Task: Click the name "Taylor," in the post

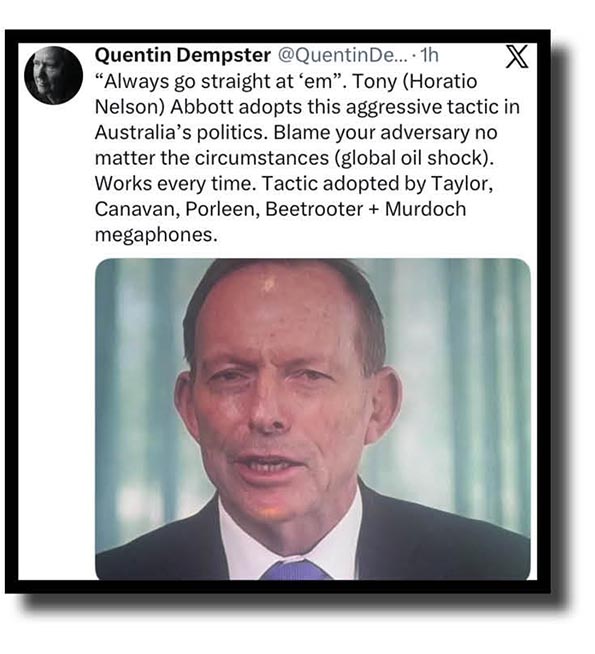Action: point(462,184)
